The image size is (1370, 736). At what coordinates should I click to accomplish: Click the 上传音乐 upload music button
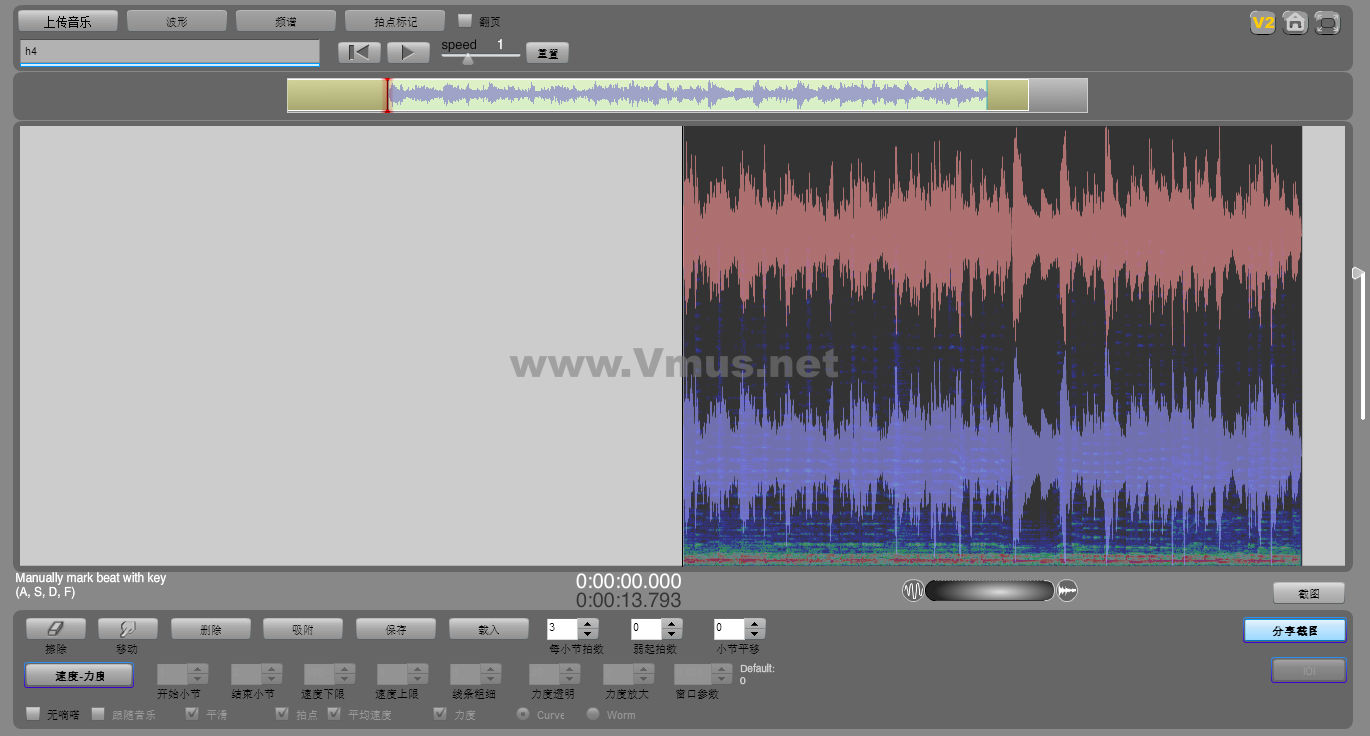coord(67,21)
